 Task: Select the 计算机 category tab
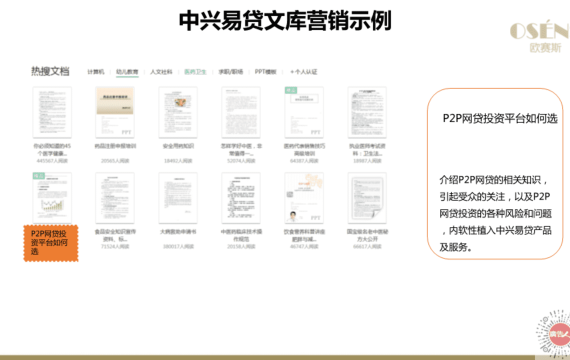pos(96,72)
